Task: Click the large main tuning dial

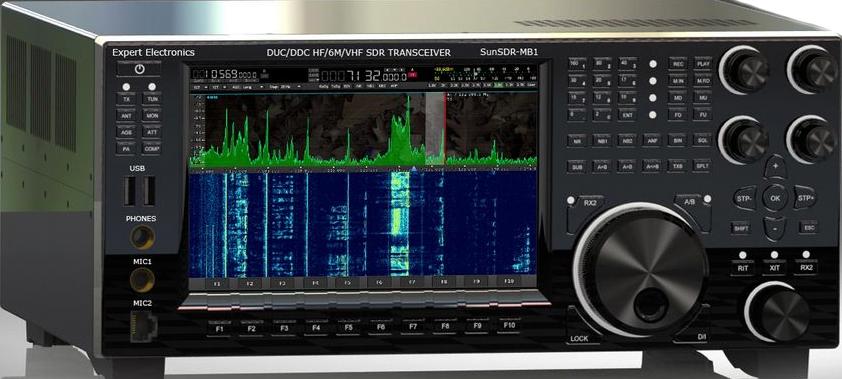Action: 641,269
